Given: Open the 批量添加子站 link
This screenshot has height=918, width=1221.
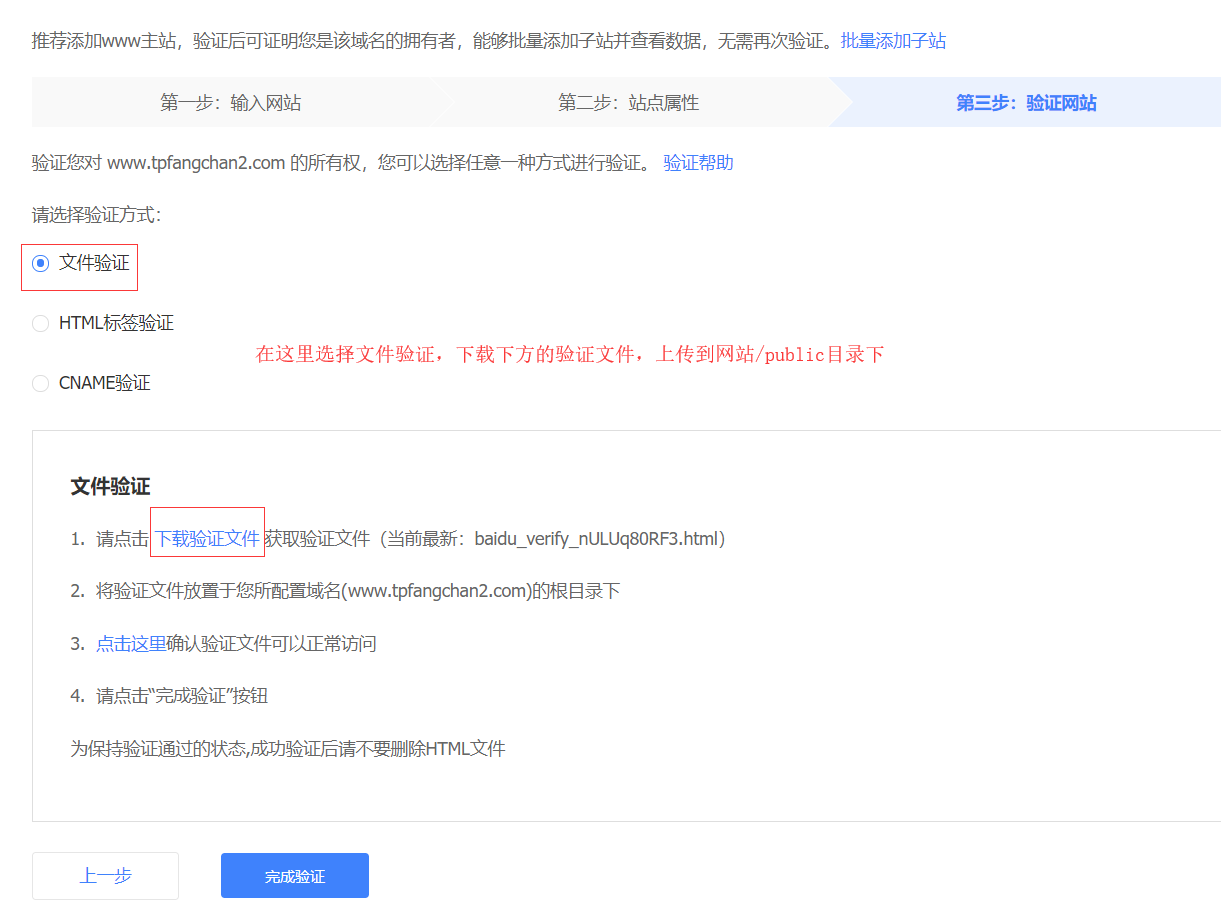Looking at the screenshot, I should [x=893, y=41].
